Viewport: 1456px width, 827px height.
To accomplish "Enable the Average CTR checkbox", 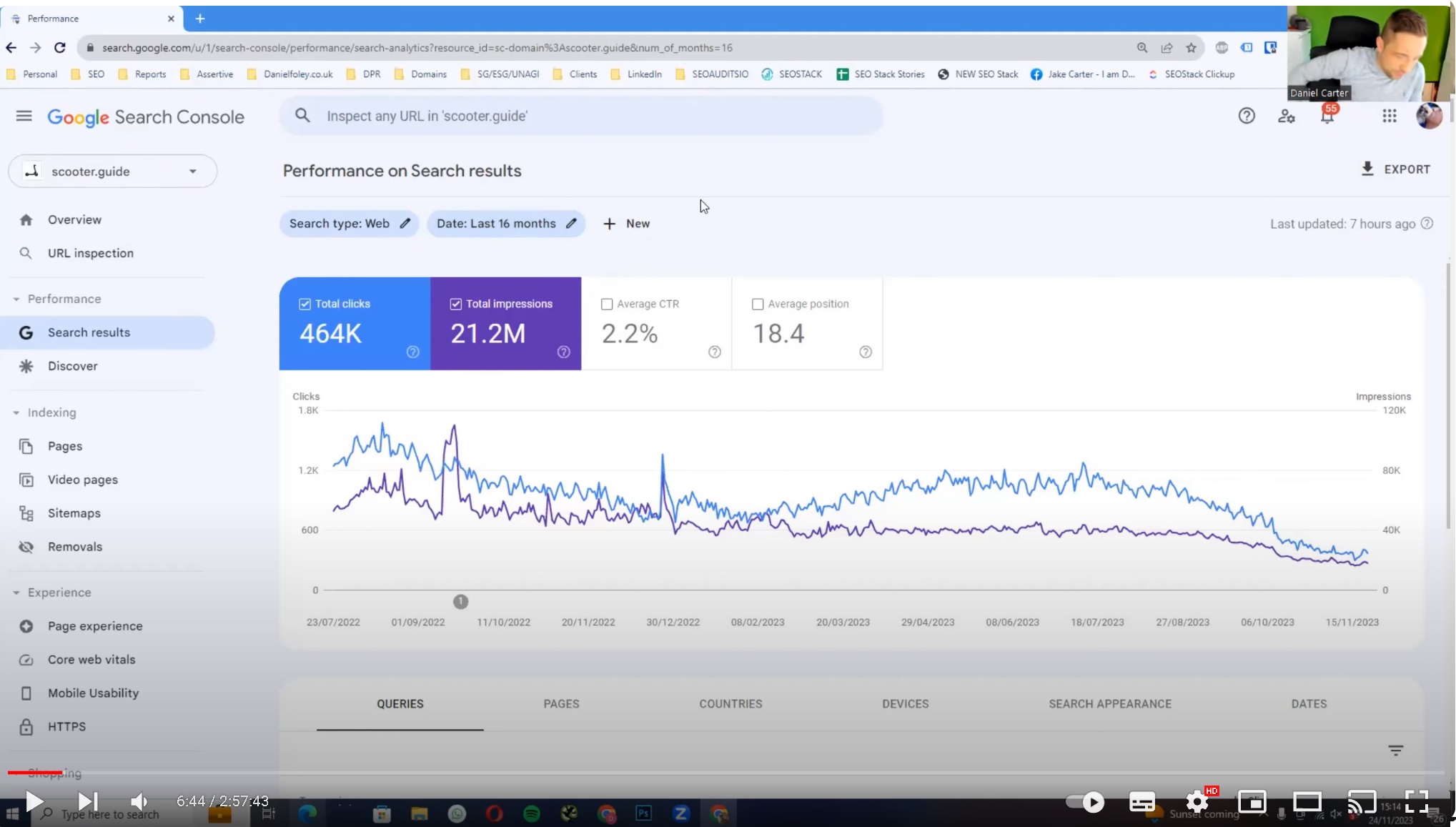I will coord(607,304).
